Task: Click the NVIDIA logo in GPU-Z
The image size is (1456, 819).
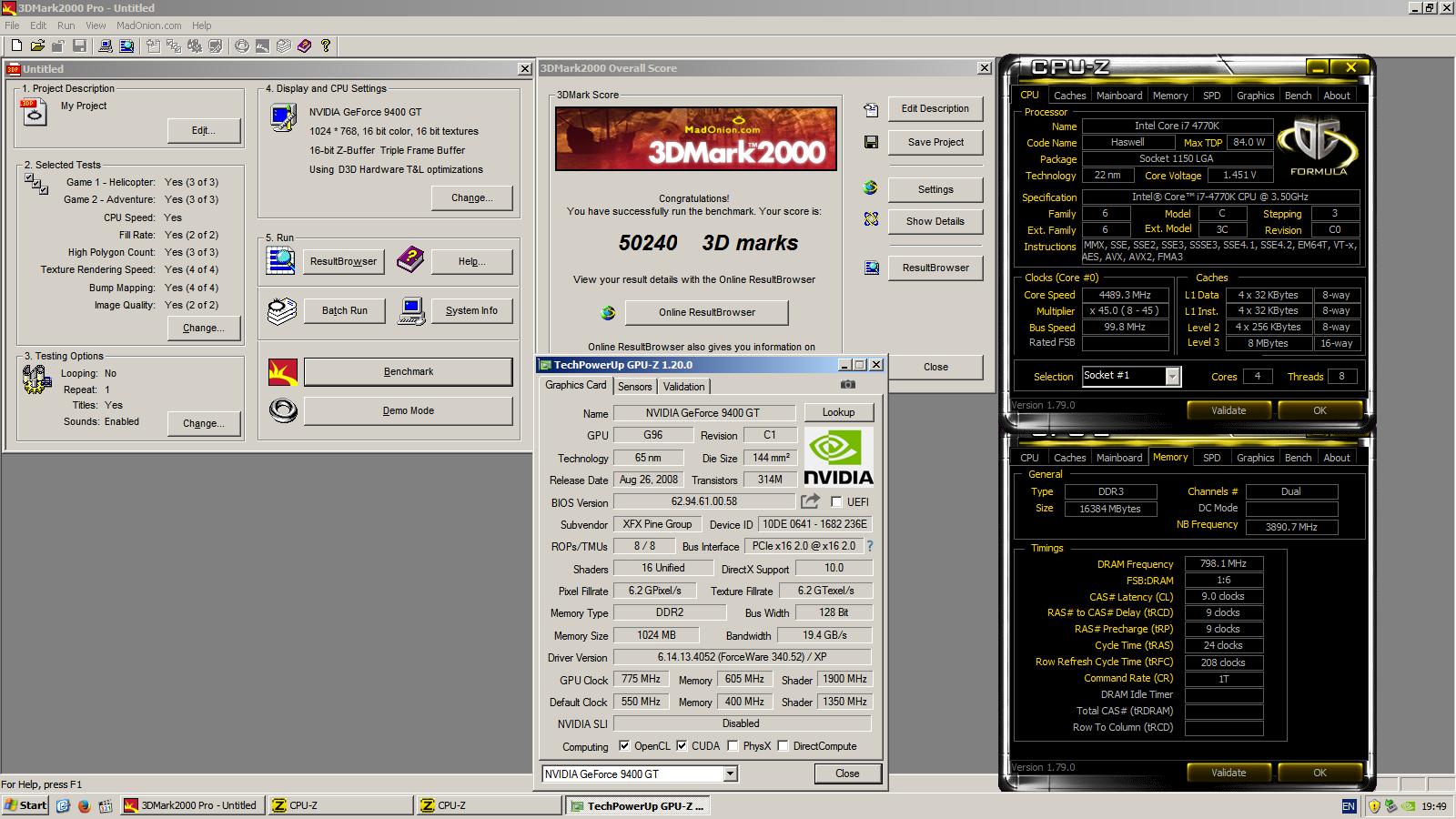Action: pyautogui.click(x=838, y=457)
